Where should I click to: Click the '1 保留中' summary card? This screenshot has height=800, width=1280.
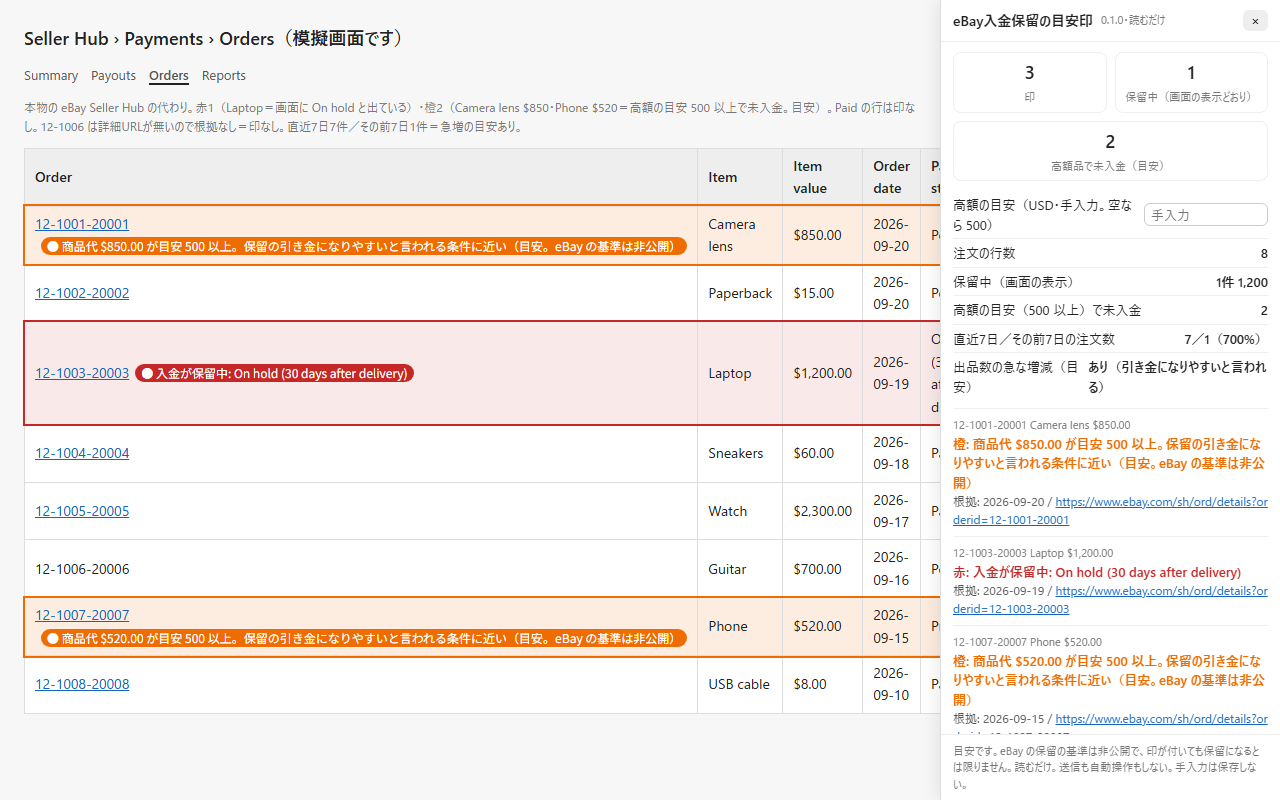pos(1191,82)
